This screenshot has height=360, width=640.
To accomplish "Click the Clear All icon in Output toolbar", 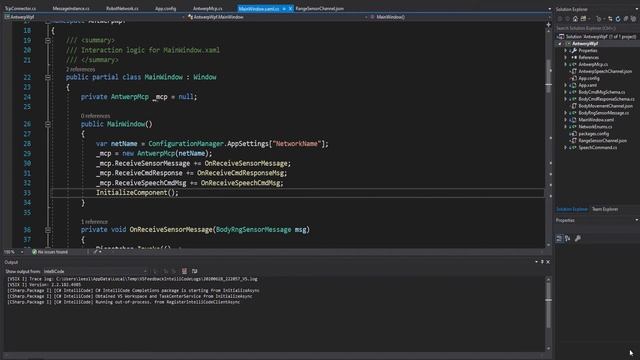I will pos(184,271).
